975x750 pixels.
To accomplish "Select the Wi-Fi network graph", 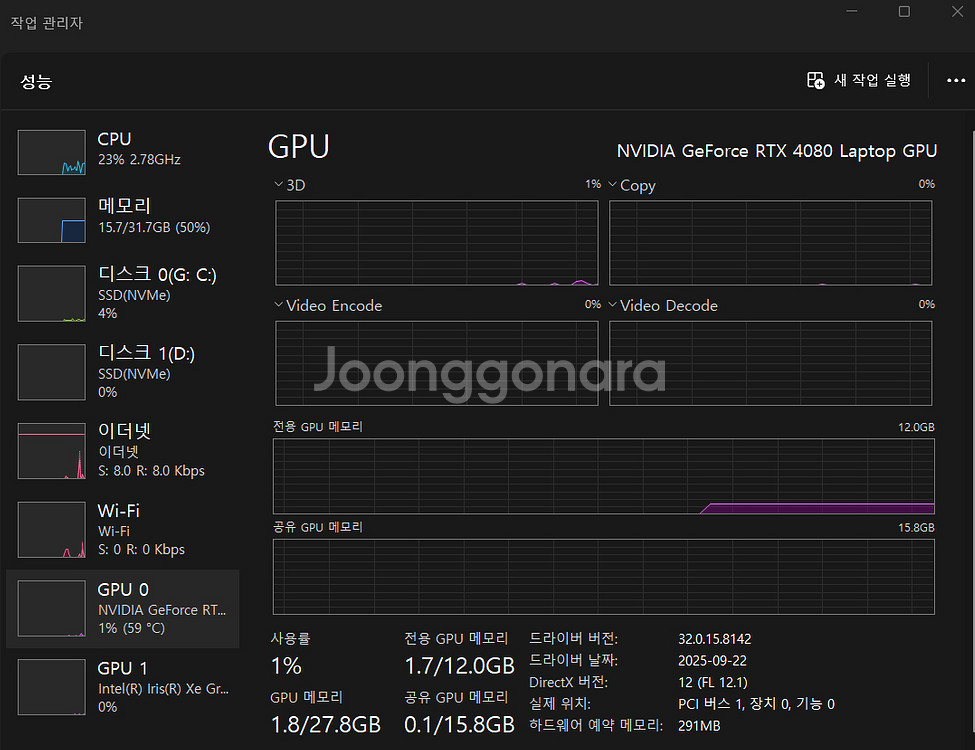I will tap(52, 529).
